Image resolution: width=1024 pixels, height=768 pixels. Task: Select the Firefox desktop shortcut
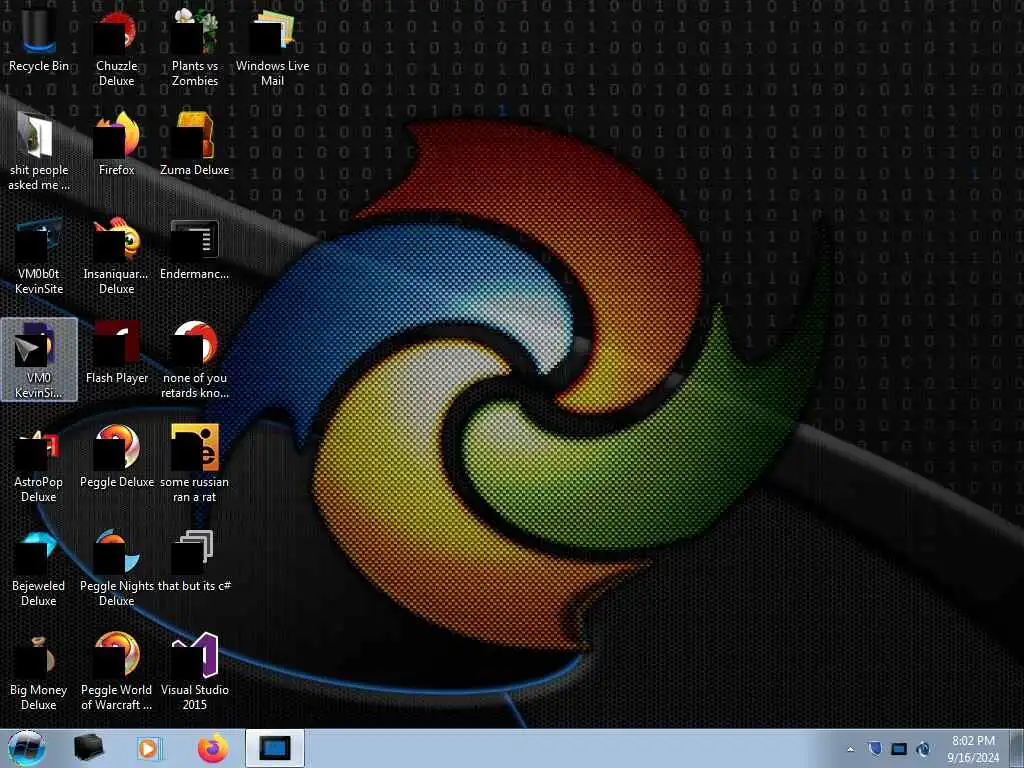pyautogui.click(x=116, y=144)
